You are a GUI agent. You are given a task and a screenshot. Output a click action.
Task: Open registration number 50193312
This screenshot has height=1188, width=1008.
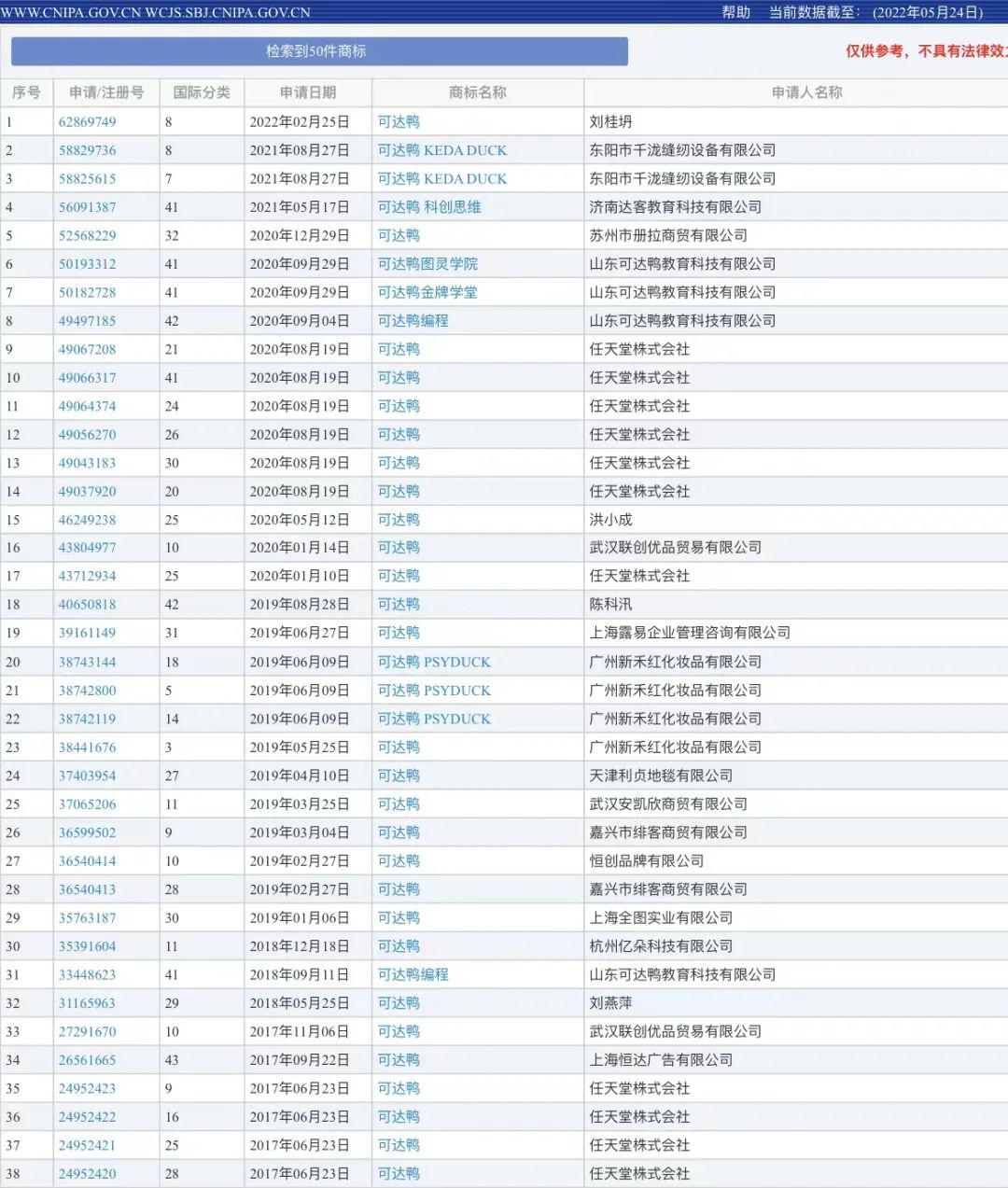88,264
